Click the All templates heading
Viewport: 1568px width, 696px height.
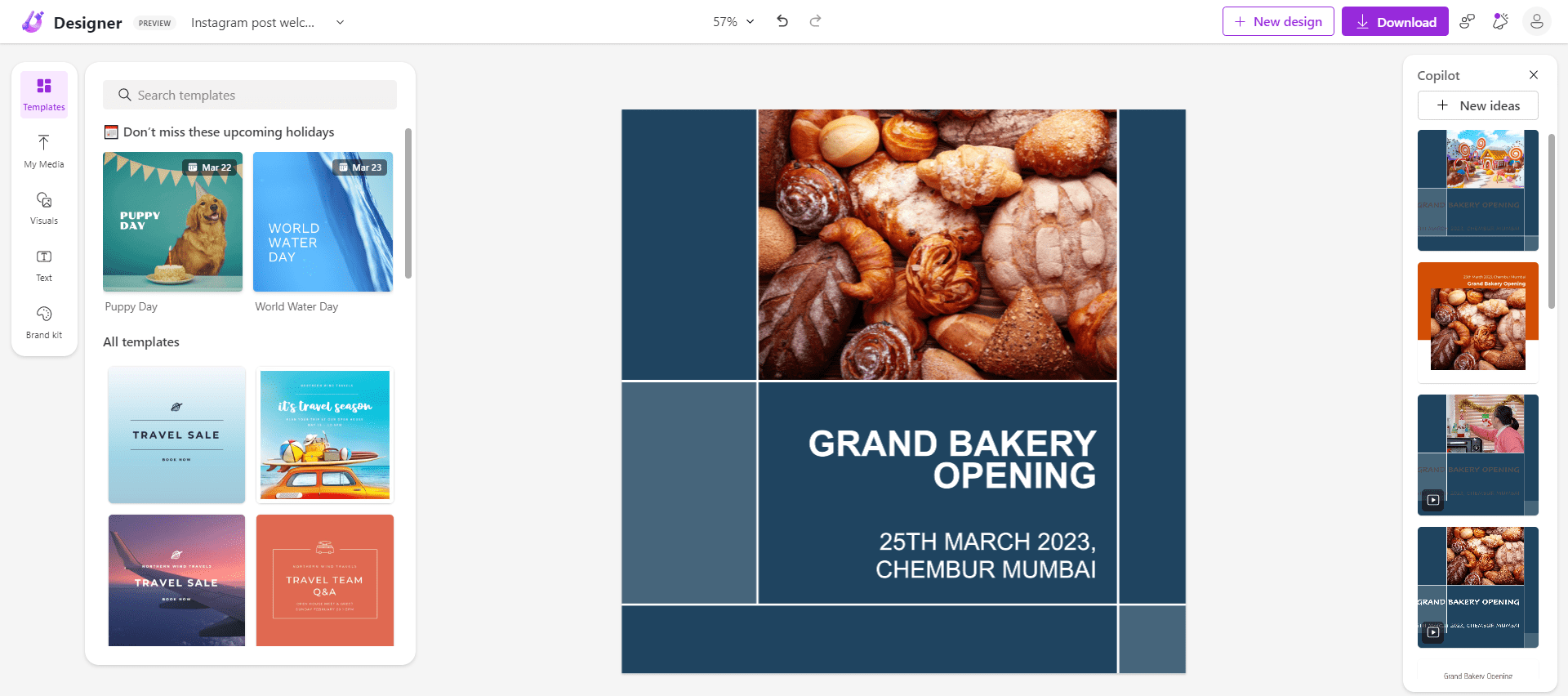141,341
